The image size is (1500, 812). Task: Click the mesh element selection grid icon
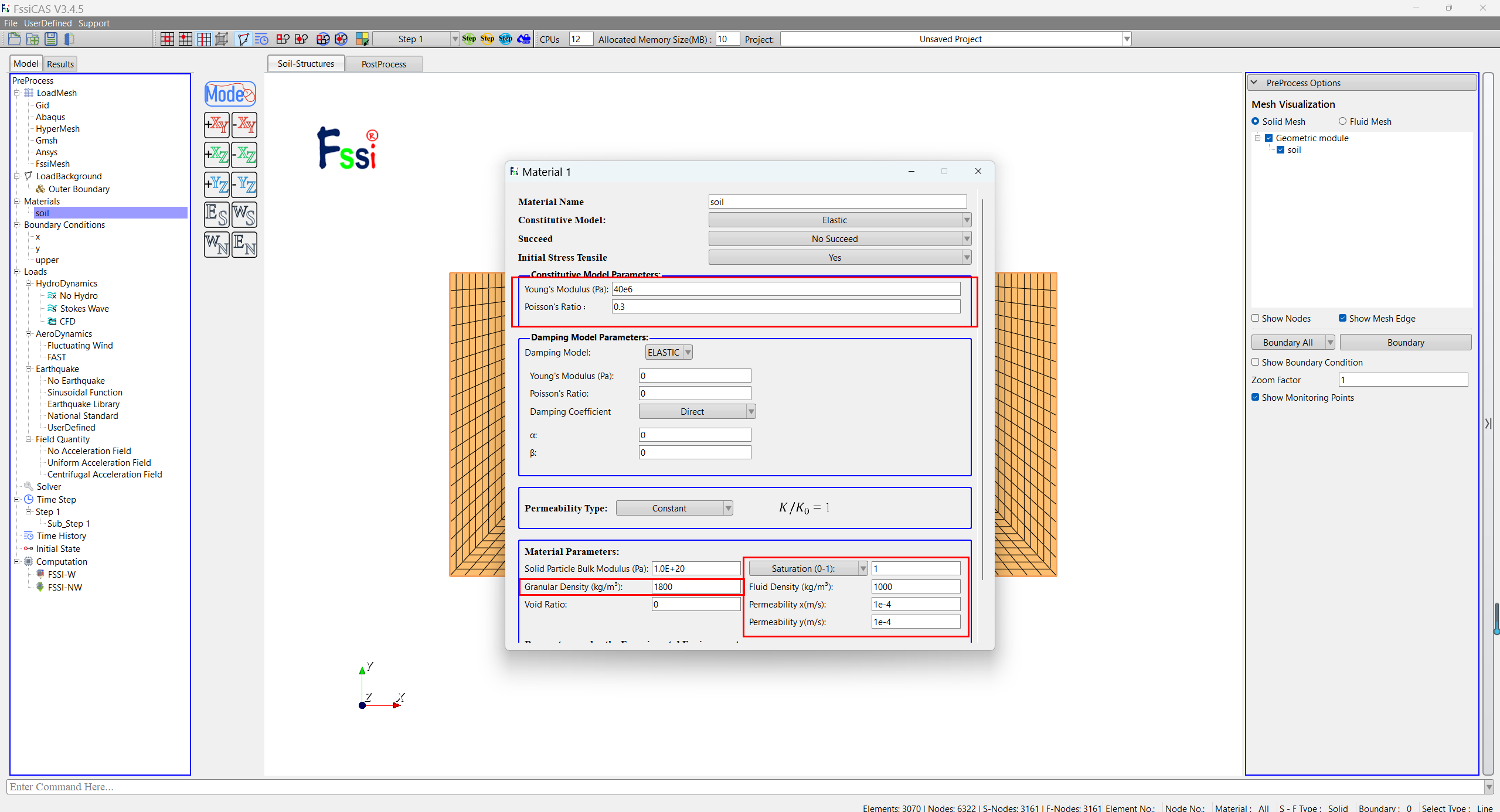pos(167,39)
